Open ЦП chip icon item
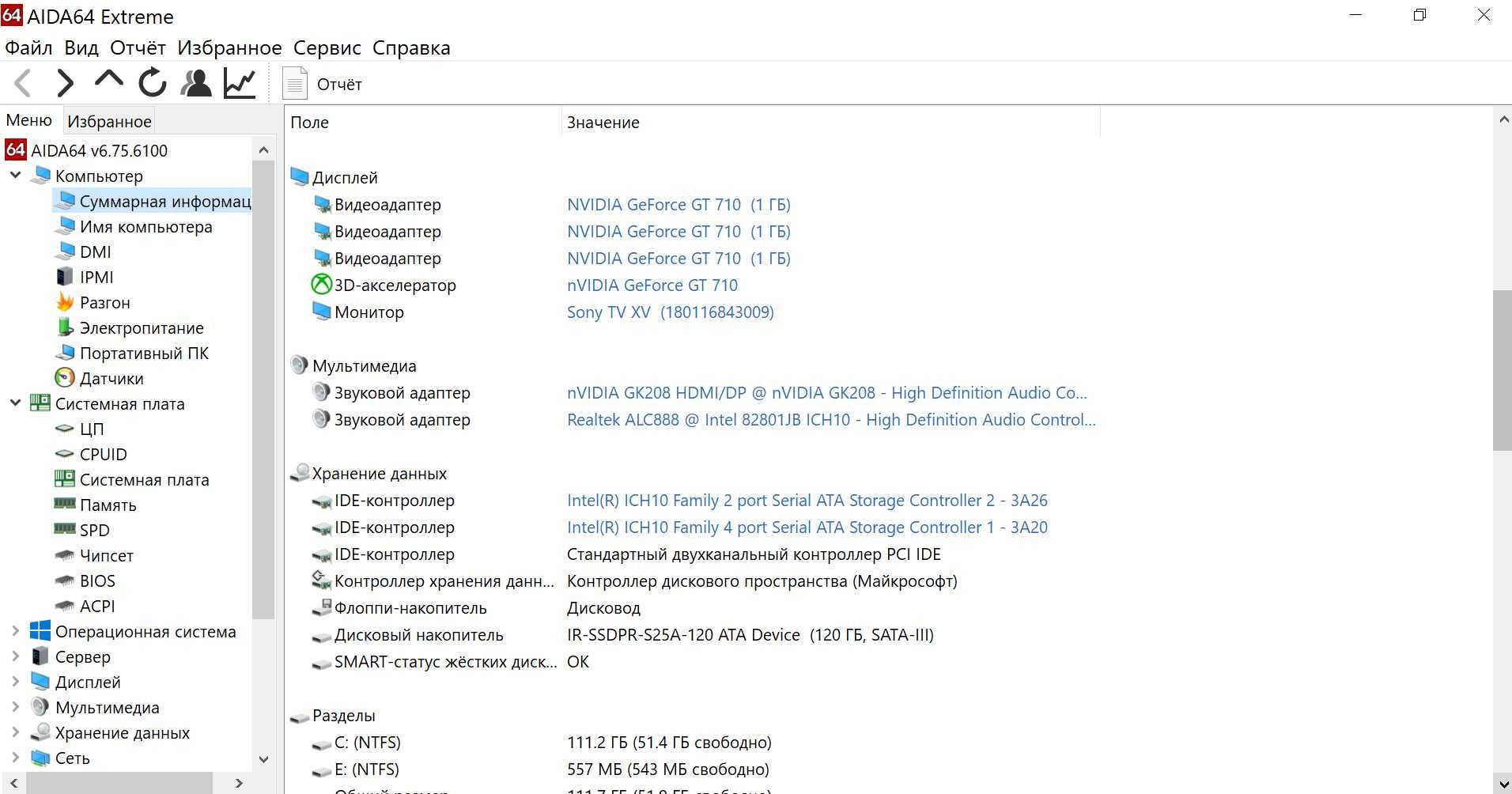The image size is (1512, 794). coord(65,428)
